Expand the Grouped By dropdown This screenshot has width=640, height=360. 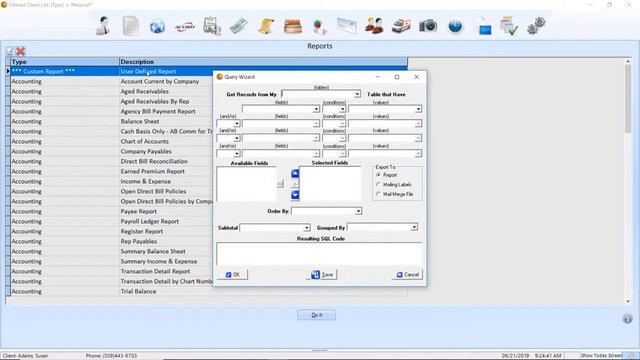pyautogui.click(x=414, y=227)
